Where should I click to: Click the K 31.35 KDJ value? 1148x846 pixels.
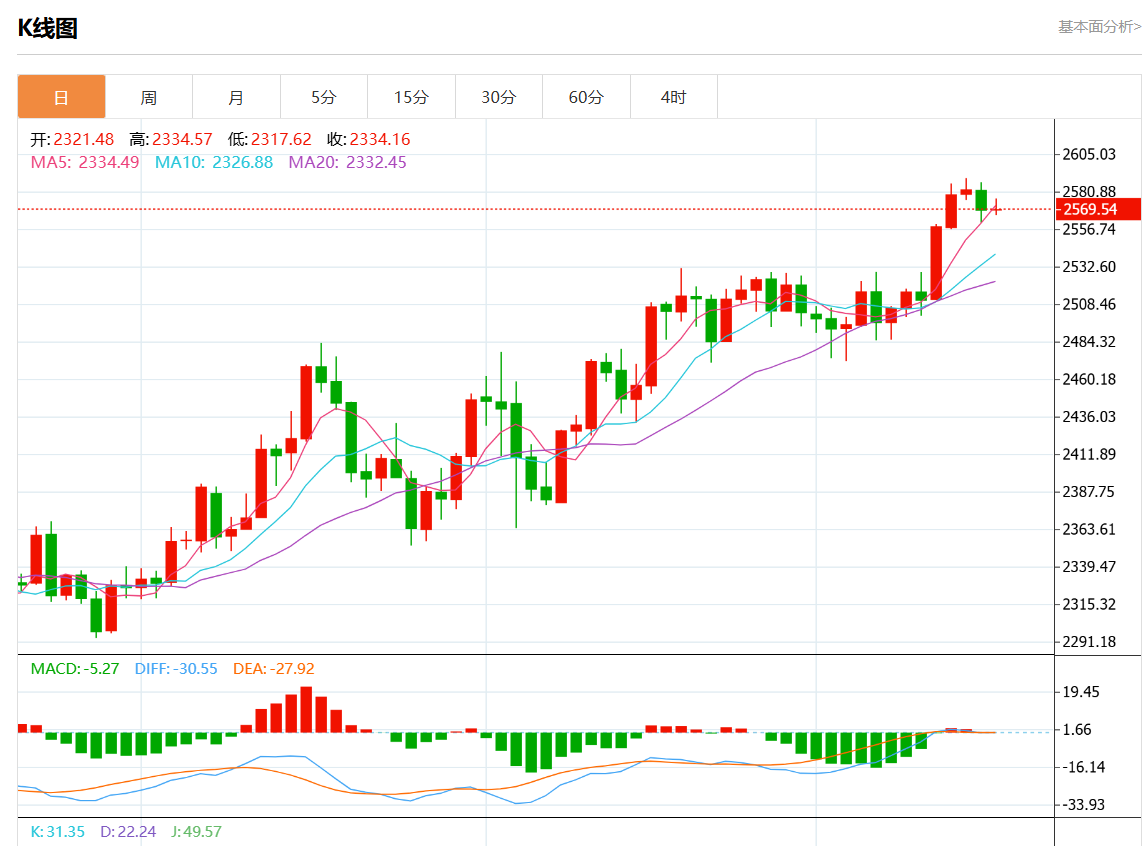click(58, 831)
